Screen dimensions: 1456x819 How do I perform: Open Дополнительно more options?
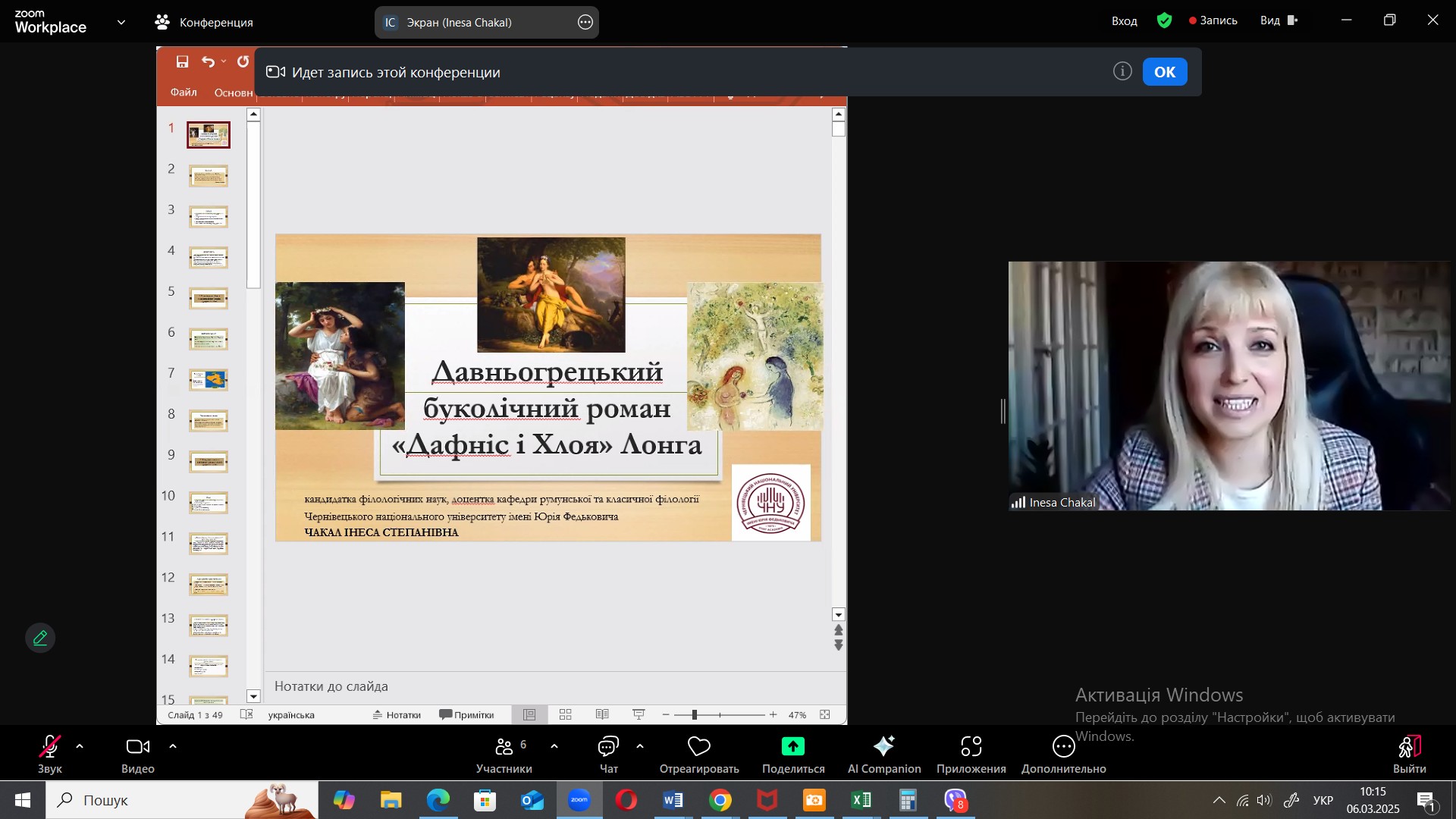tap(1064, 755)
